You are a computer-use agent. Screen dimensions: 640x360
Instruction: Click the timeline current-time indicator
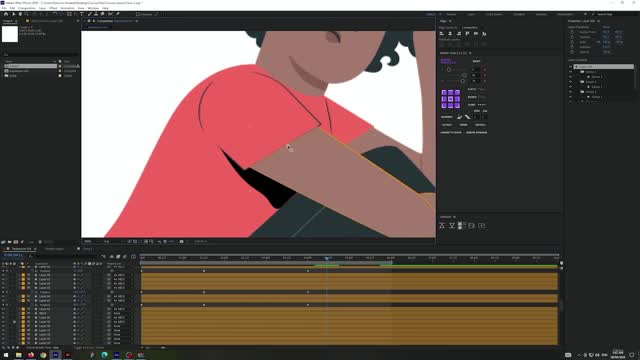327,258
